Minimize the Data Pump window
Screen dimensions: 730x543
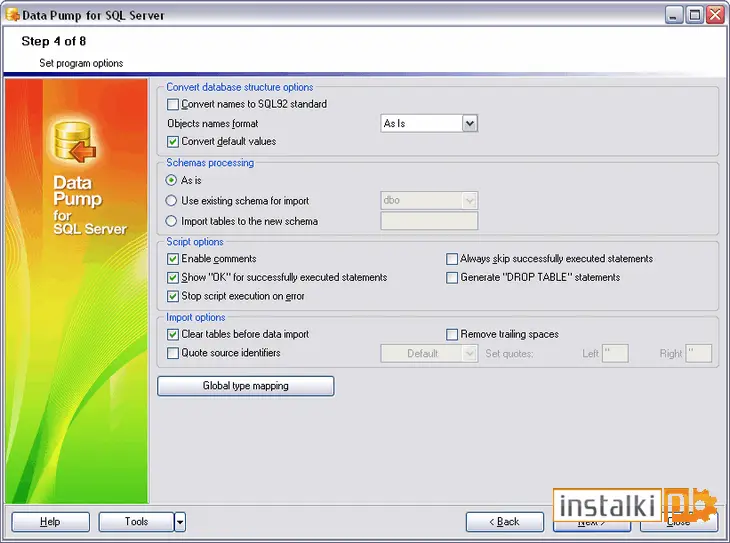click(x=673, y=15)
